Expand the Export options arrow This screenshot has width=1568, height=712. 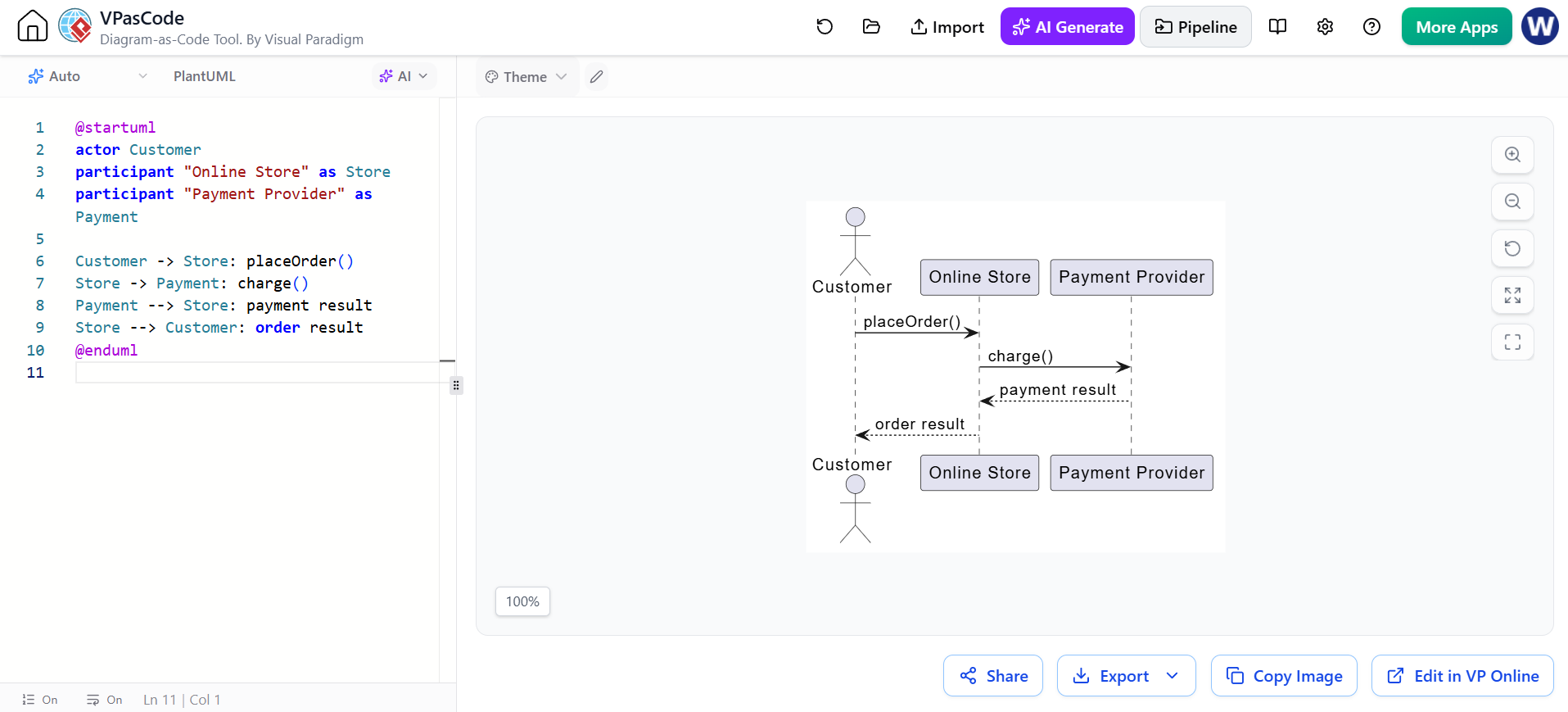pyautogui.click(x=1172, y=676)
